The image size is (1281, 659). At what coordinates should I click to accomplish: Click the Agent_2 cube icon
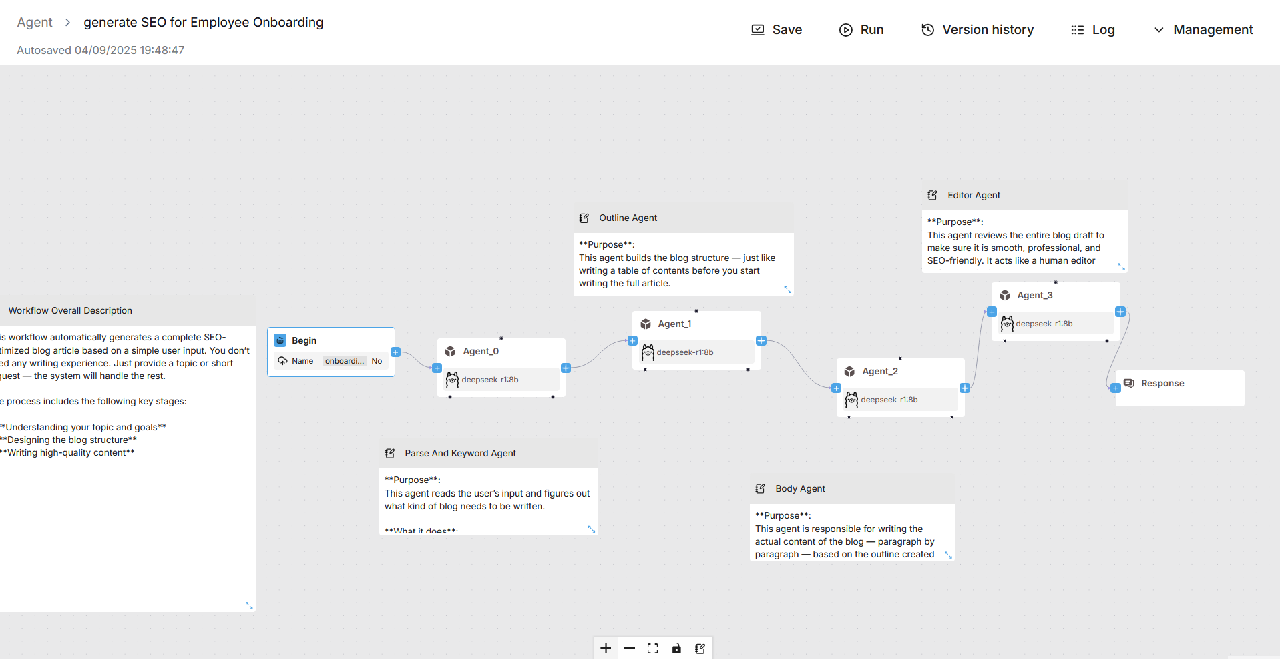click(850, 371)
